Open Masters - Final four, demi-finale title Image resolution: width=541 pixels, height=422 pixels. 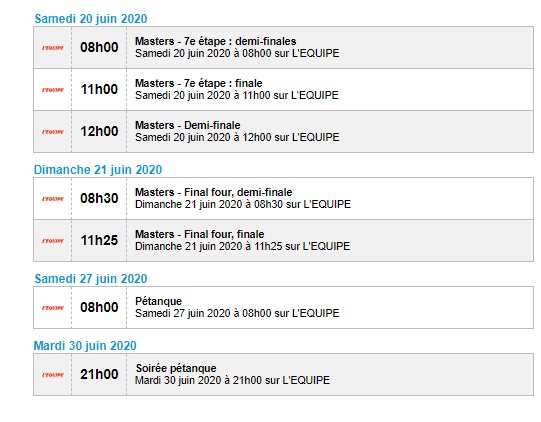point(213,192)
